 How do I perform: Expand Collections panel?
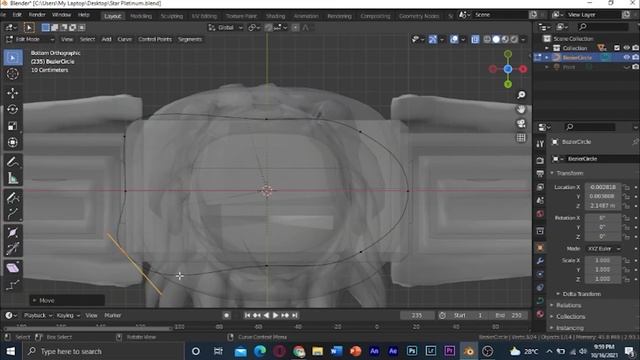click(x=571, y=317)
